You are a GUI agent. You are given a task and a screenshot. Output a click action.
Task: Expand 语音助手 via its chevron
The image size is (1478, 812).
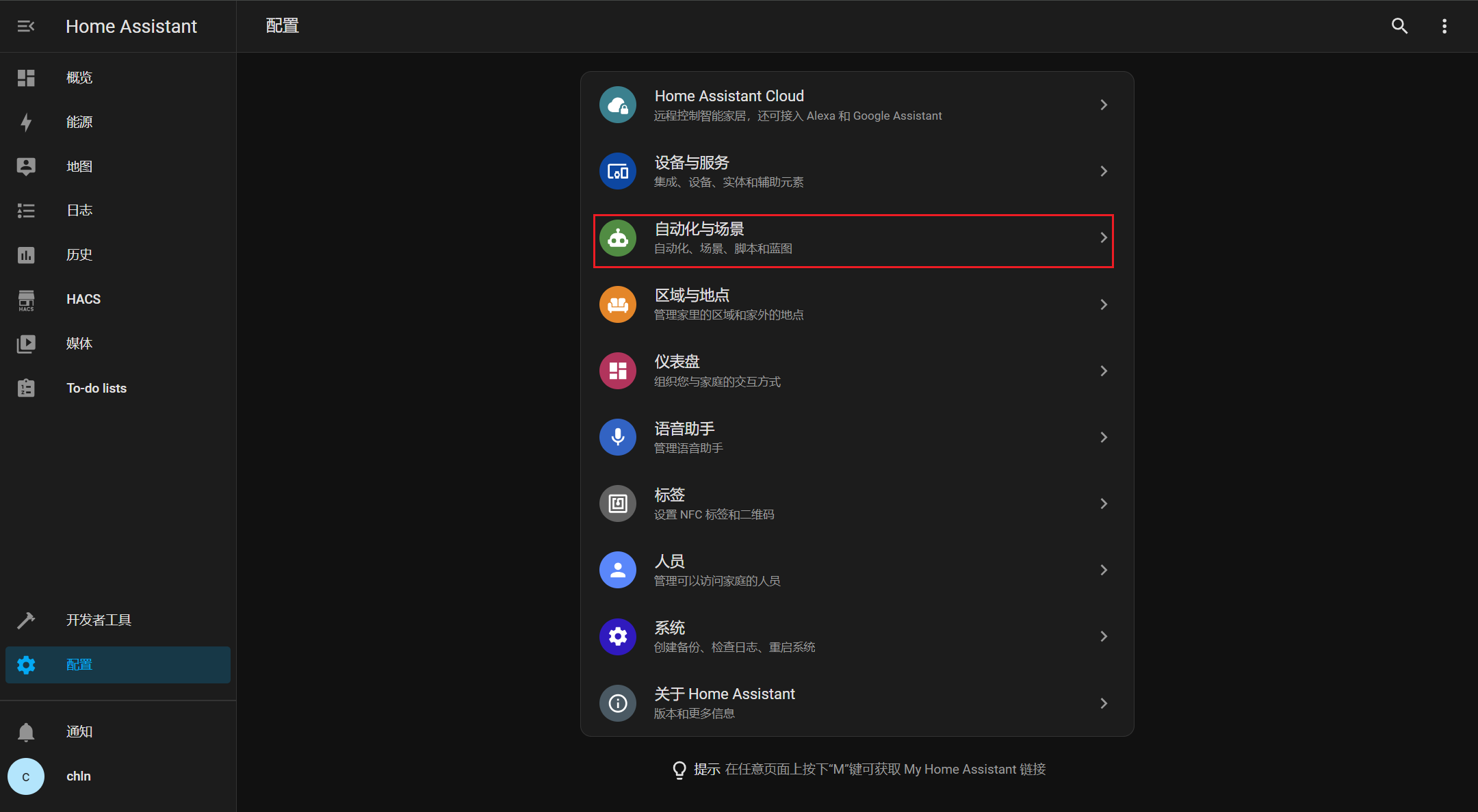[1104, 437]
